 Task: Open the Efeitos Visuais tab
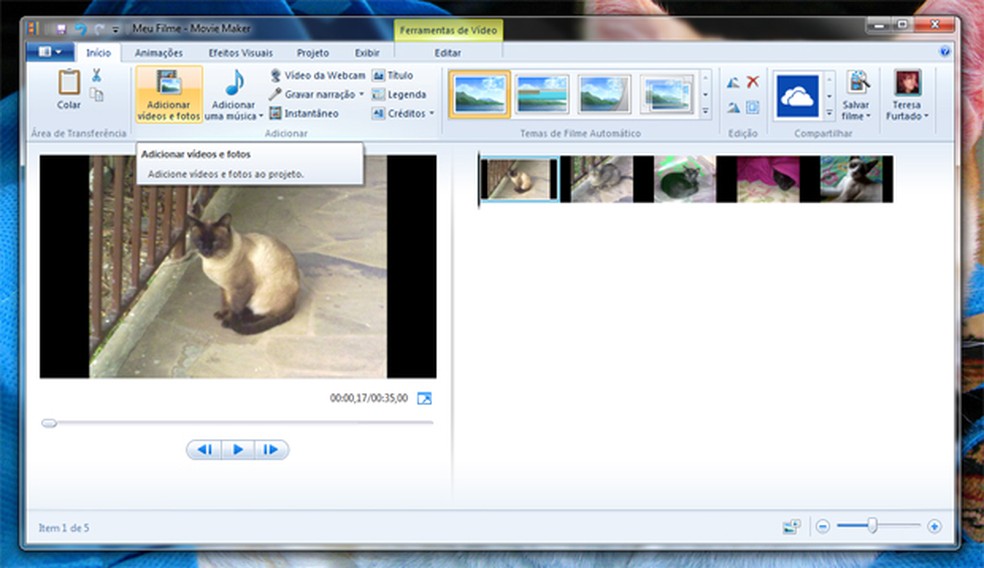click(240, 53)
